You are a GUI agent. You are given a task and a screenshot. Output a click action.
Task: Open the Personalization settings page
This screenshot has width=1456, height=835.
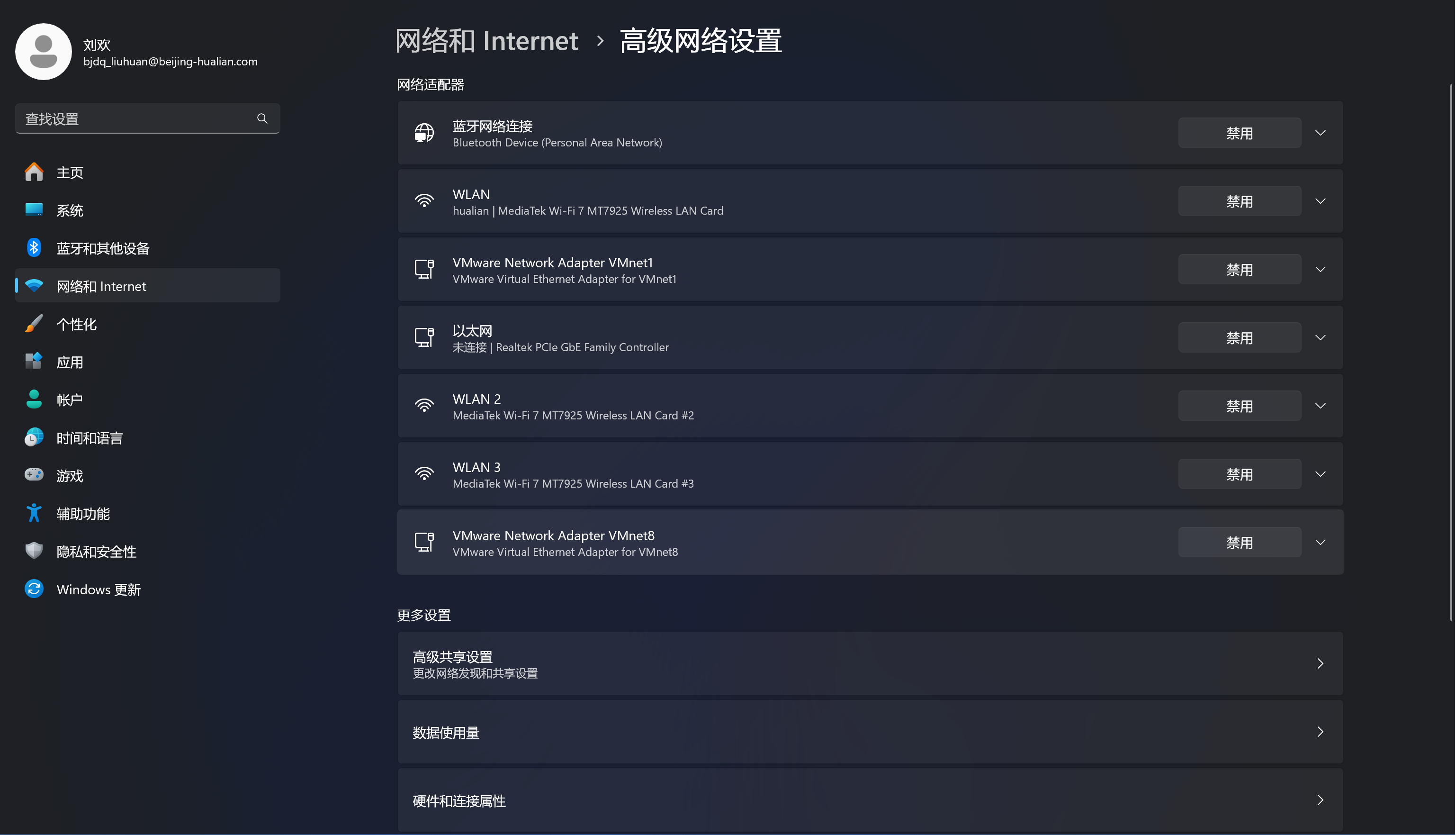click(77, 324)
